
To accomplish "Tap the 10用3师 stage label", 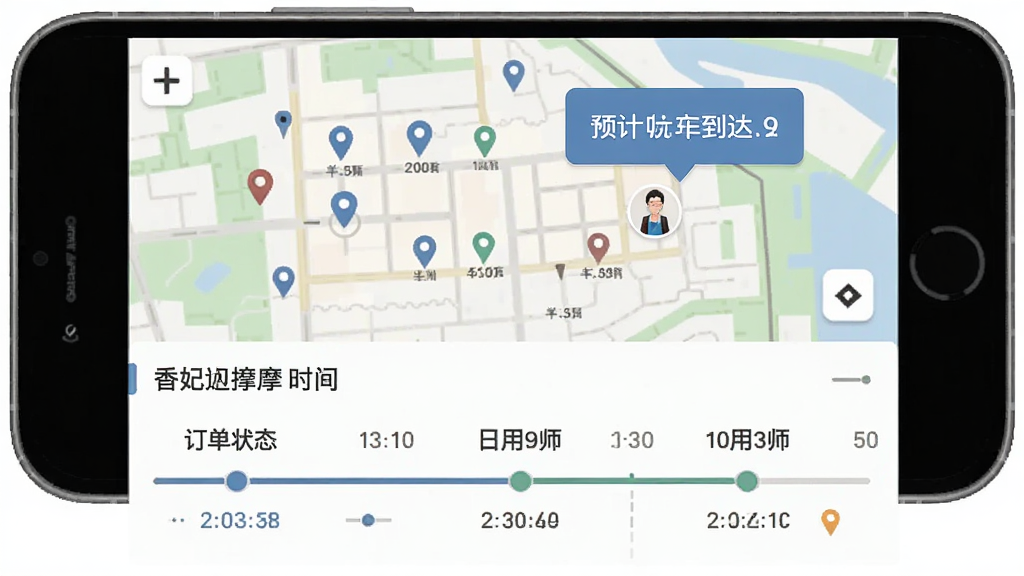I will point(747,440).
